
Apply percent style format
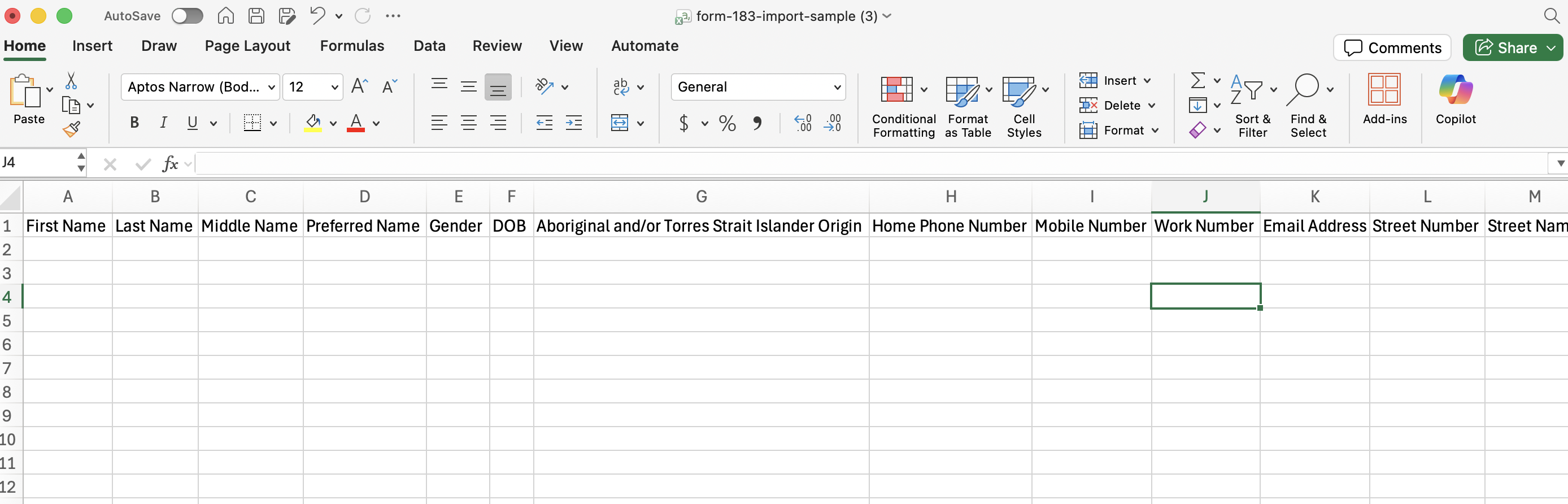click(x=728, y=123)
